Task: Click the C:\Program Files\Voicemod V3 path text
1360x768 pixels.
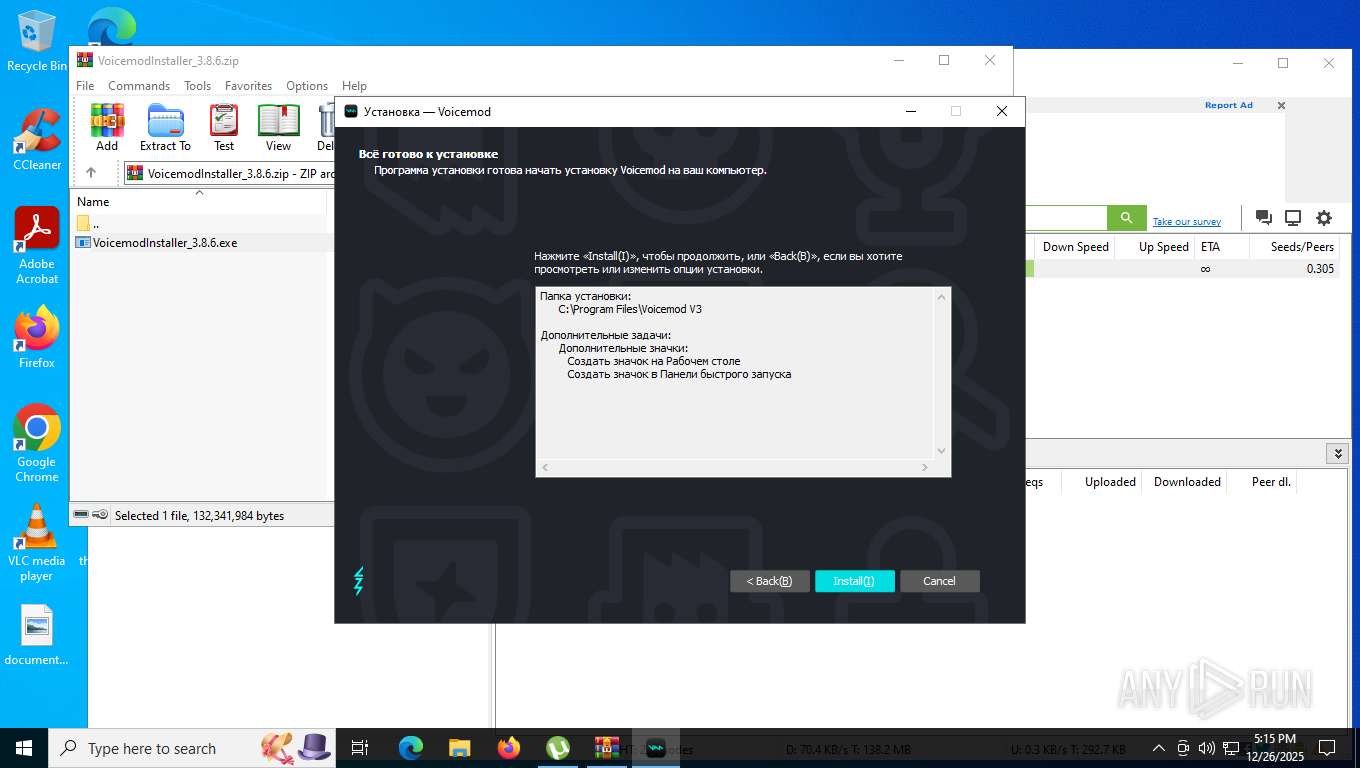Action: [x=630, y=309]
